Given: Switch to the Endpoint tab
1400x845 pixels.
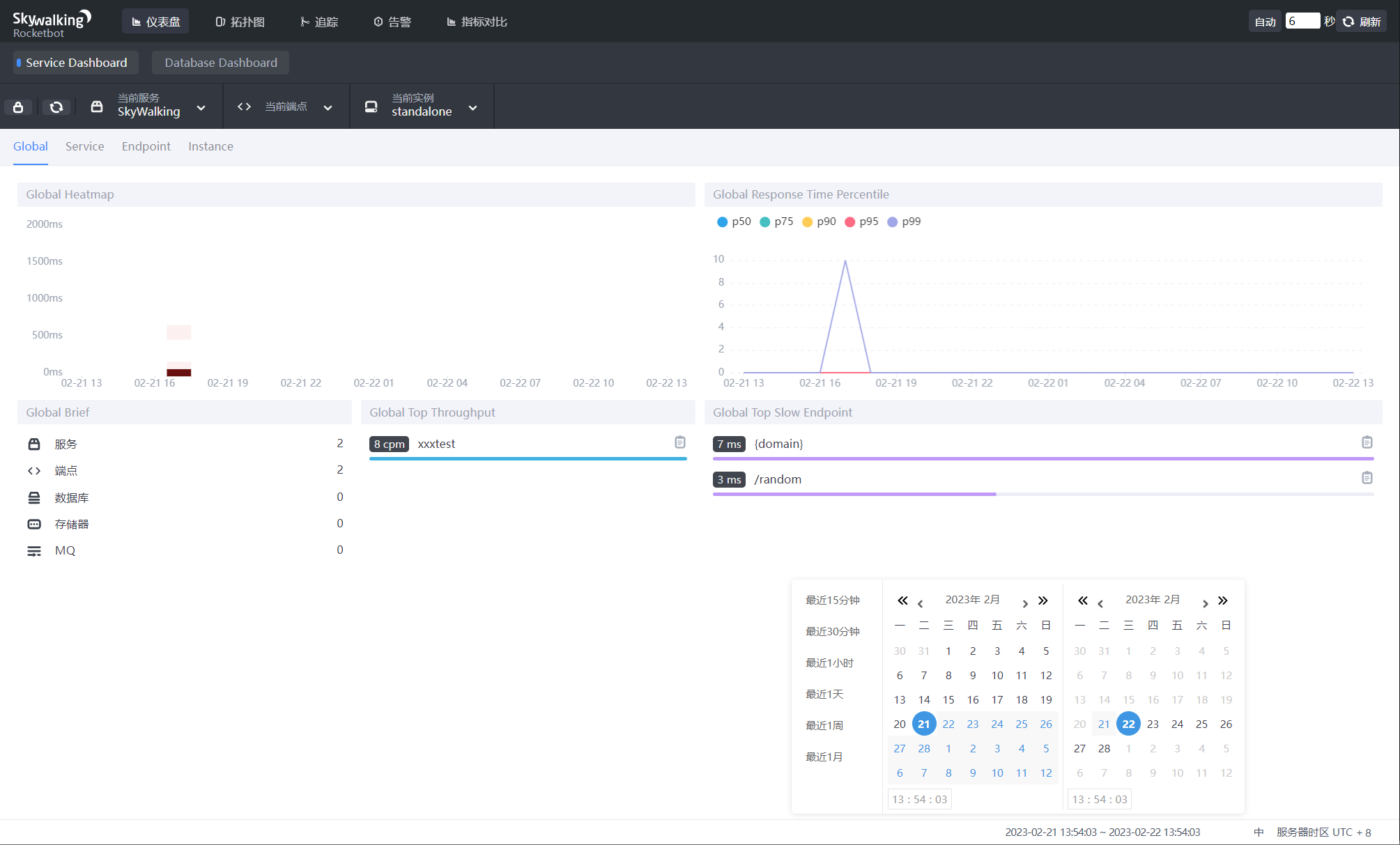Looking at the screenshot, I should [x=146, y=146].
